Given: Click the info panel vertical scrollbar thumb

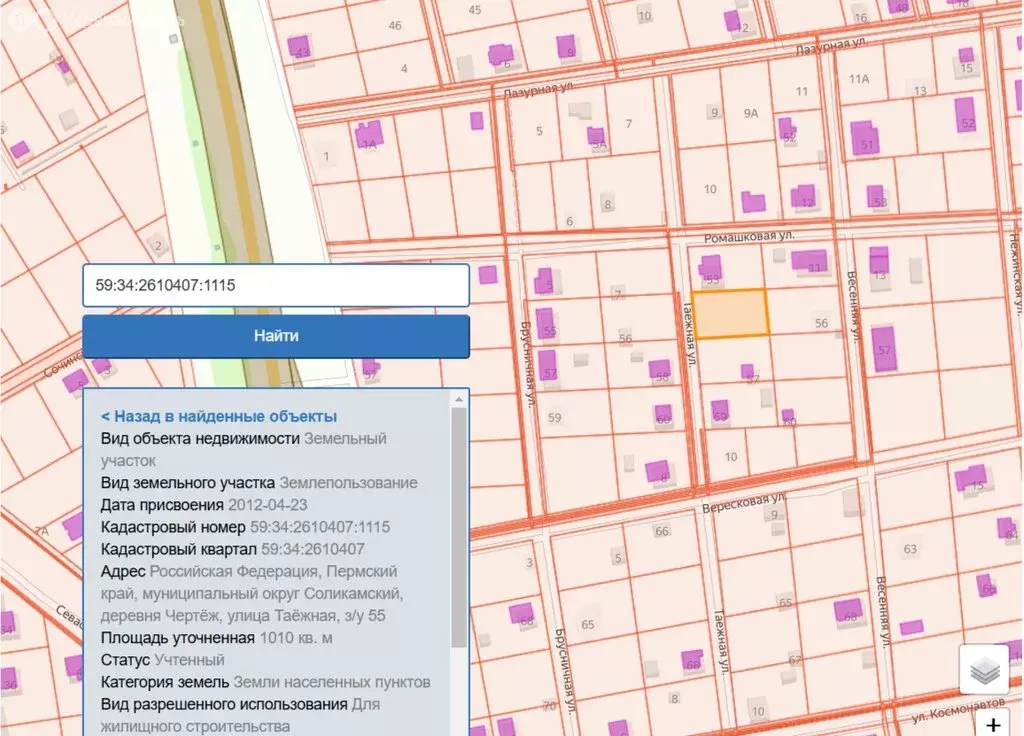Looking at the screenshot, I should [x=459, y=528].
